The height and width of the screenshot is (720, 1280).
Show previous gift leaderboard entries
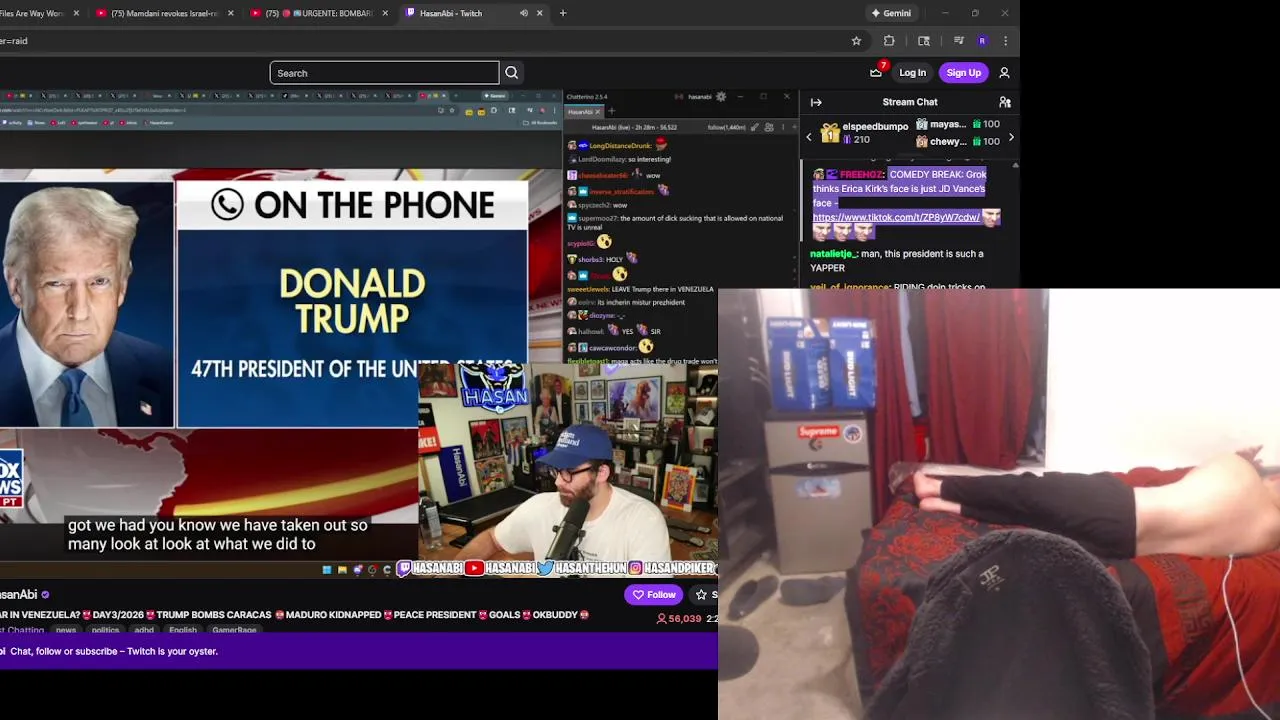pyautogui.click(x=809, y=137)
